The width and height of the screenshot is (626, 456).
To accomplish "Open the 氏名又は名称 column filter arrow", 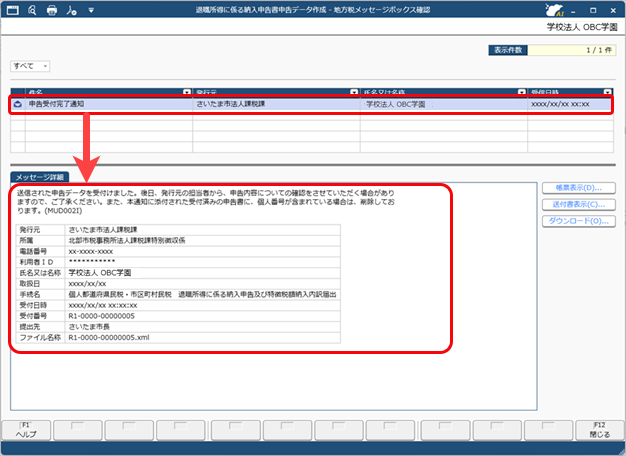I will click(x=521, y=92).
